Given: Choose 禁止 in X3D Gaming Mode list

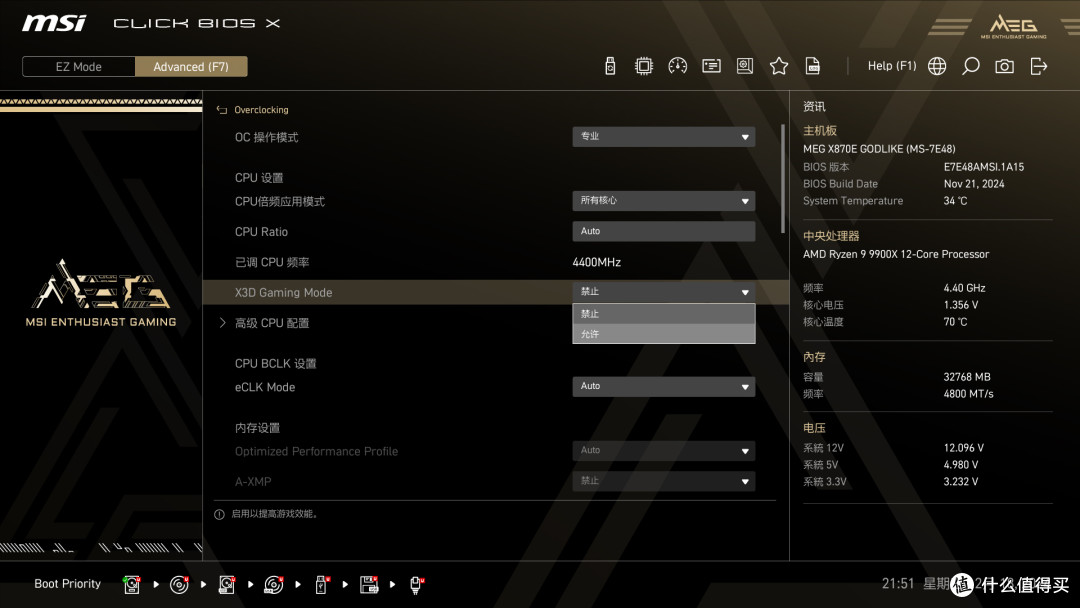Looking at the screenshot, I should coord(663,314).
